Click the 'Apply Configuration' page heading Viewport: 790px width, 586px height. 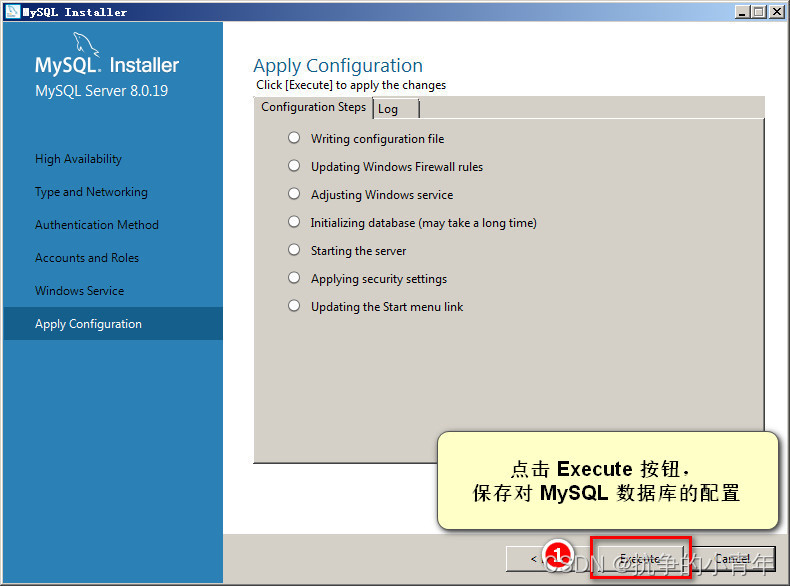(x=338, y=66)
